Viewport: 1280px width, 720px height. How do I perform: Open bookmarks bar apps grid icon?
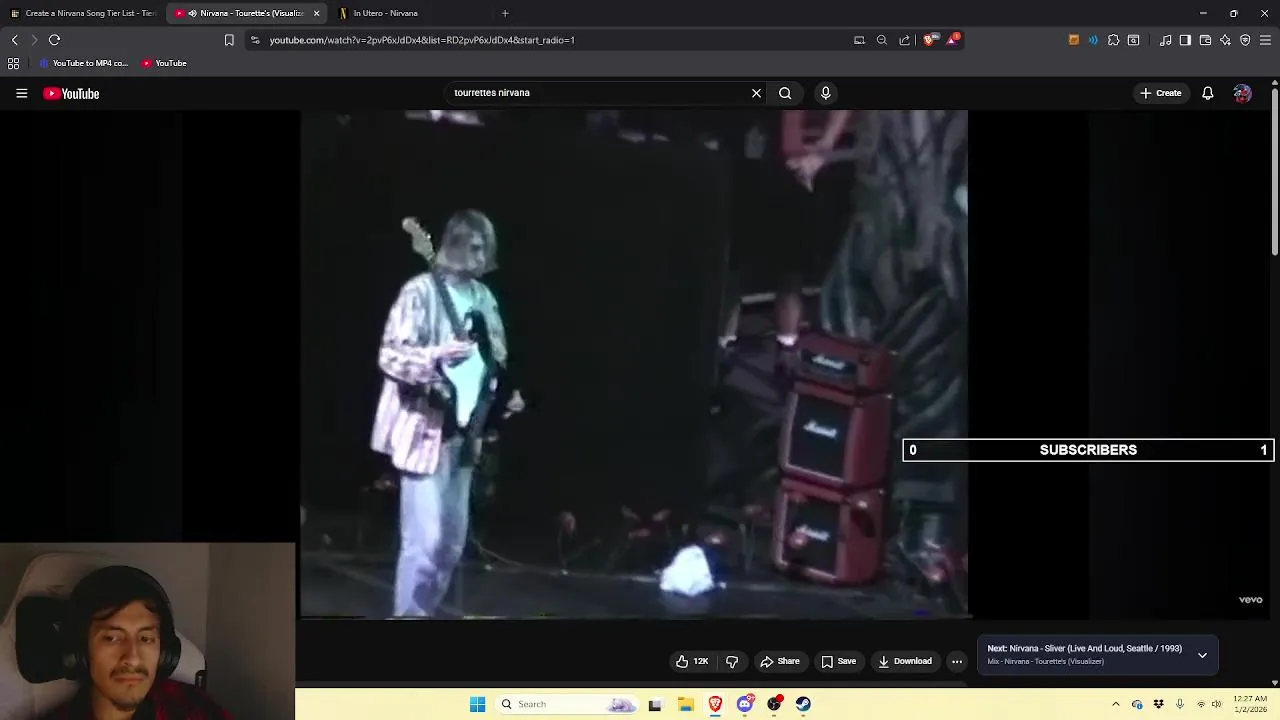click(x=13, y=63)
